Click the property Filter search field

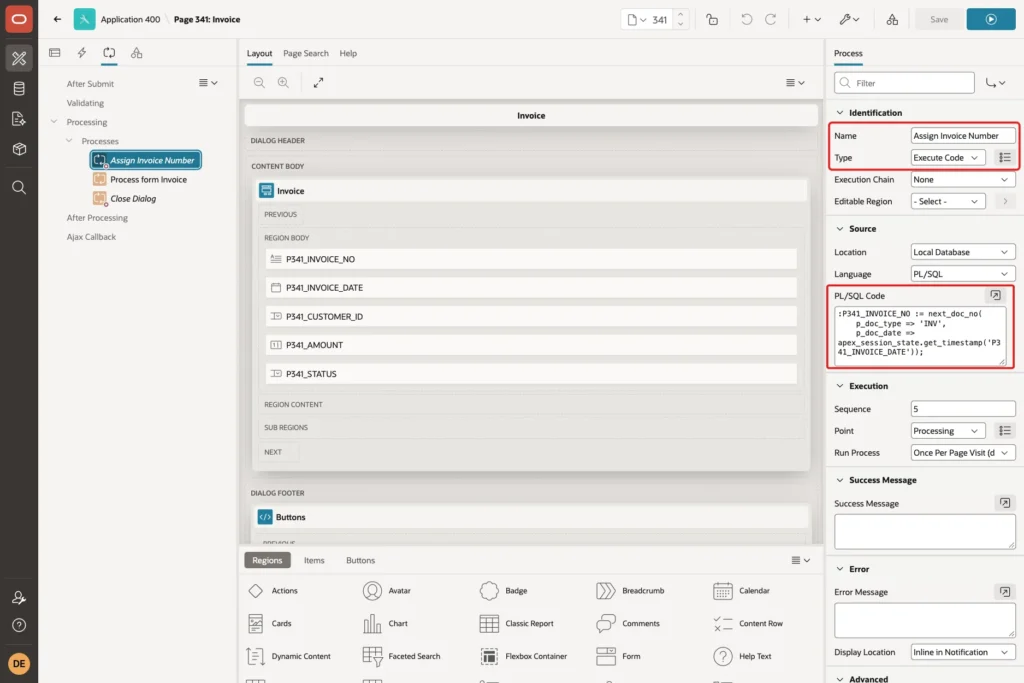point(904,83)
